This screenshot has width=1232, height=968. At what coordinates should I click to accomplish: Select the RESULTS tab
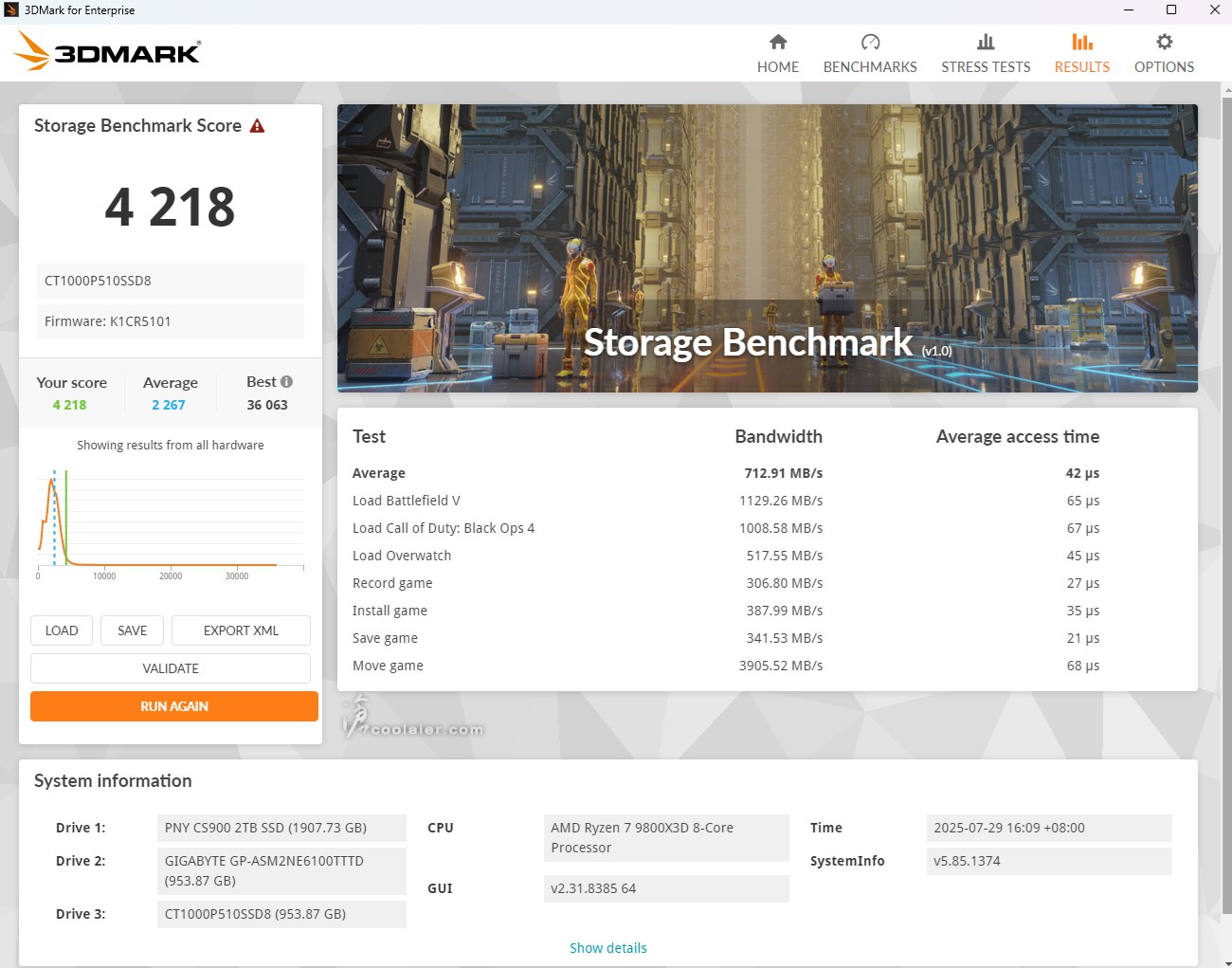[1081, 54]
